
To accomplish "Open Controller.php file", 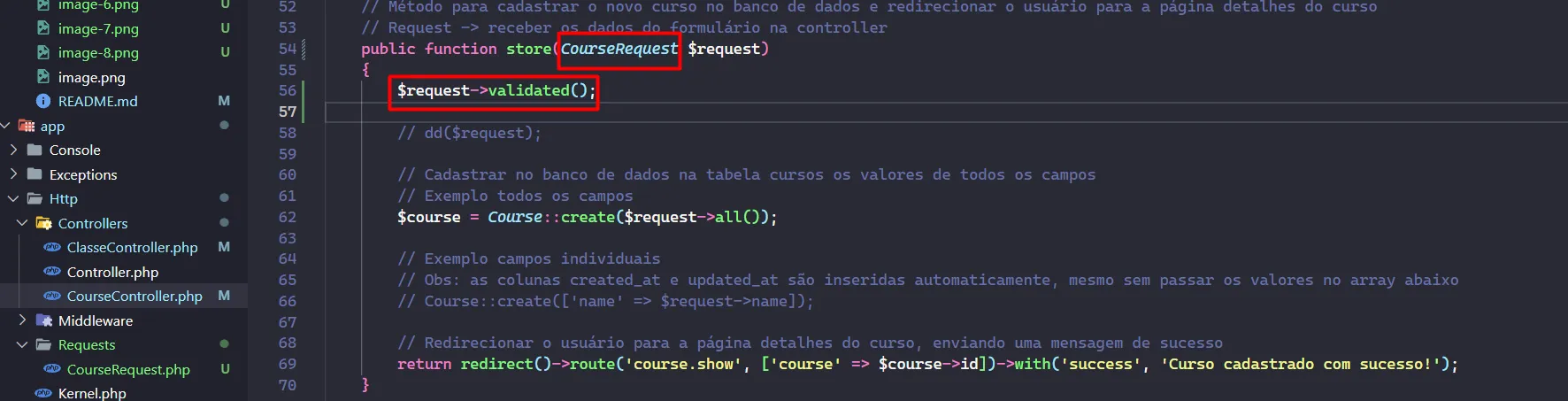I will (113, 272).
